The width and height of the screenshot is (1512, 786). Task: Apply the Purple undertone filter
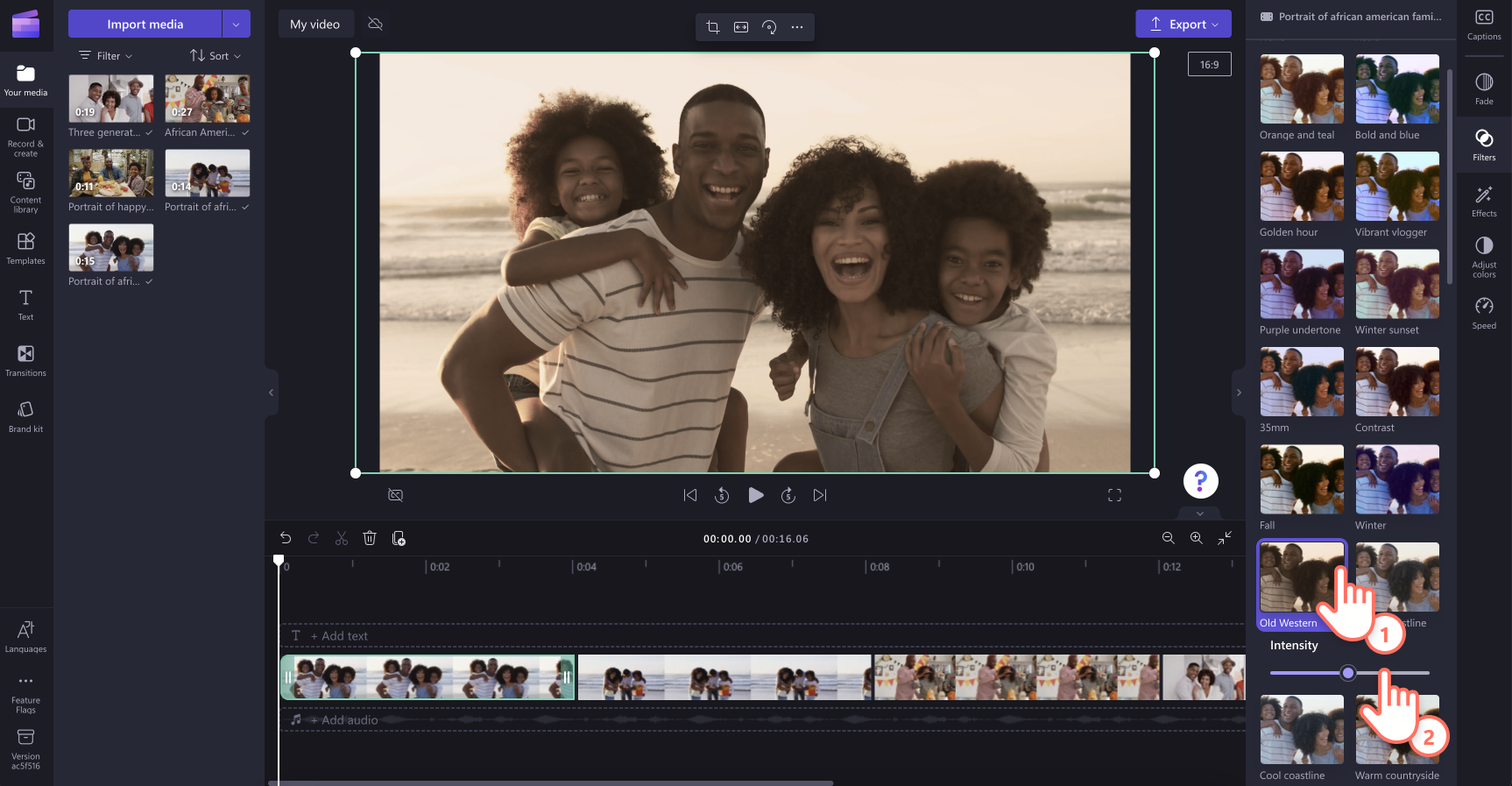pyautogui.click(x=1302, y=284)
